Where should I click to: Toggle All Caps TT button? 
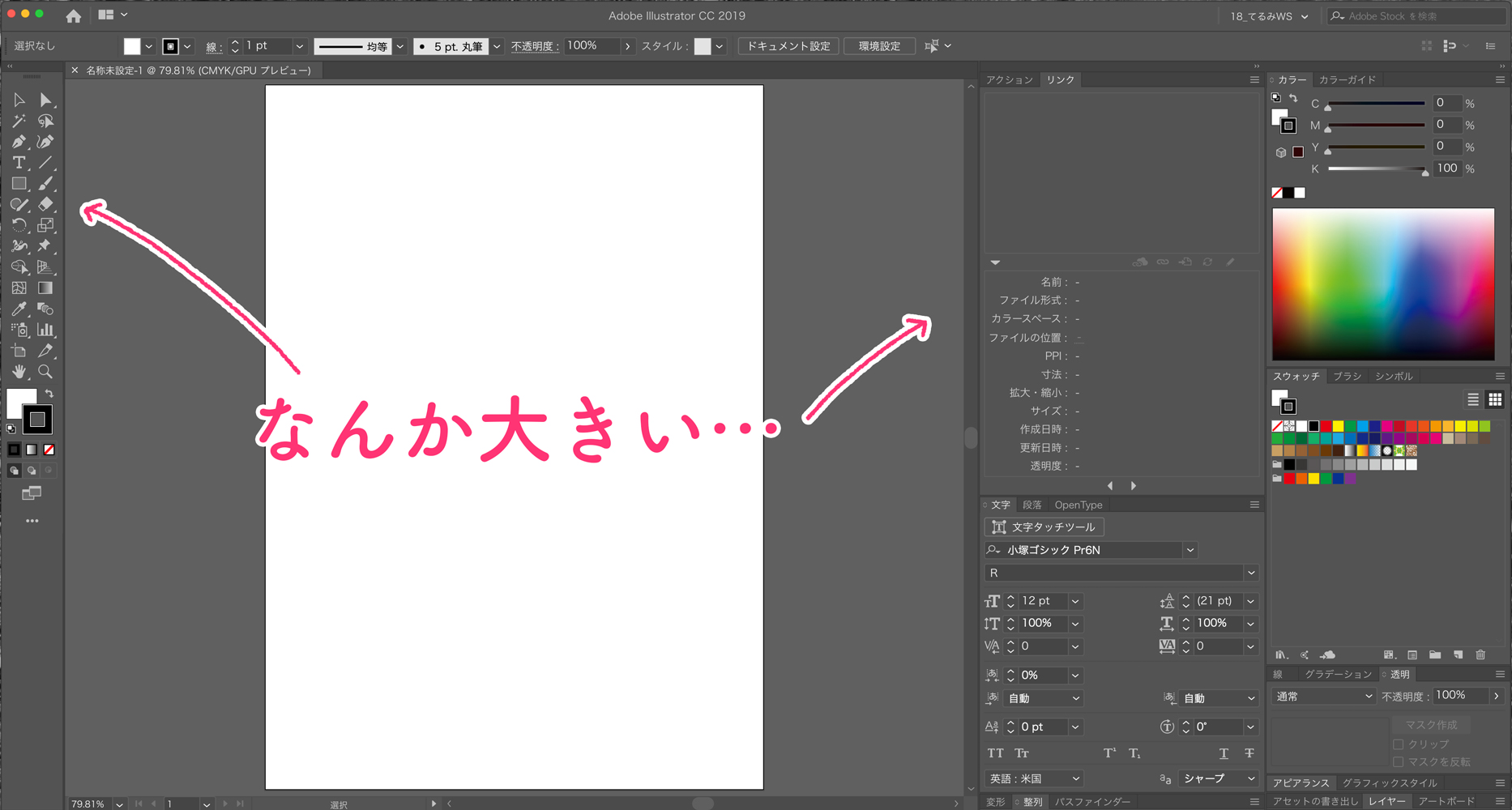995,753
